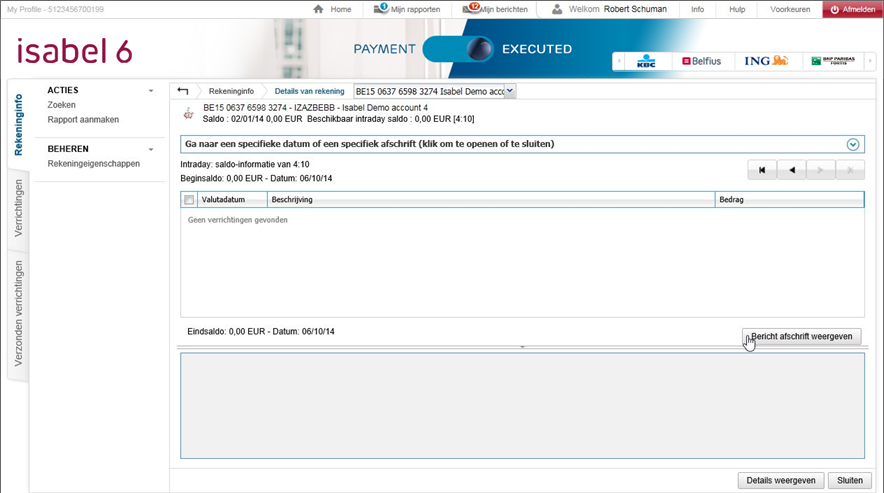The width and height of the screenshot is (884, 493).
Task: Collapse the ACTIES section arrow
Action: 151,91
